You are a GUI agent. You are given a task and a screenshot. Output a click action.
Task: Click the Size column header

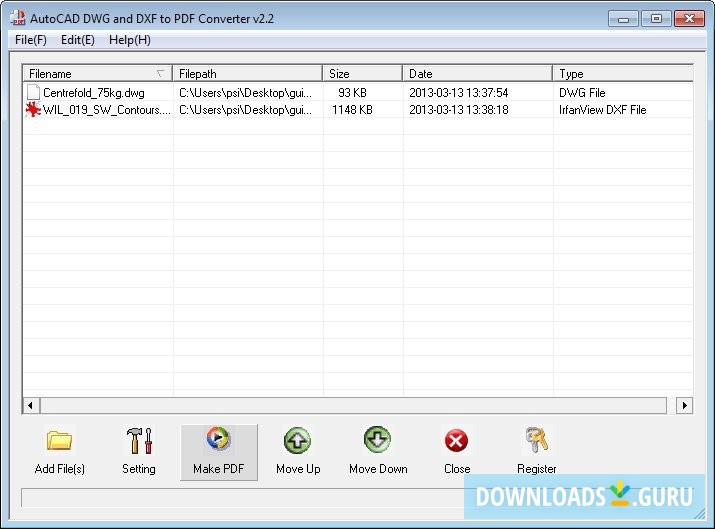(x=363, y=73)
